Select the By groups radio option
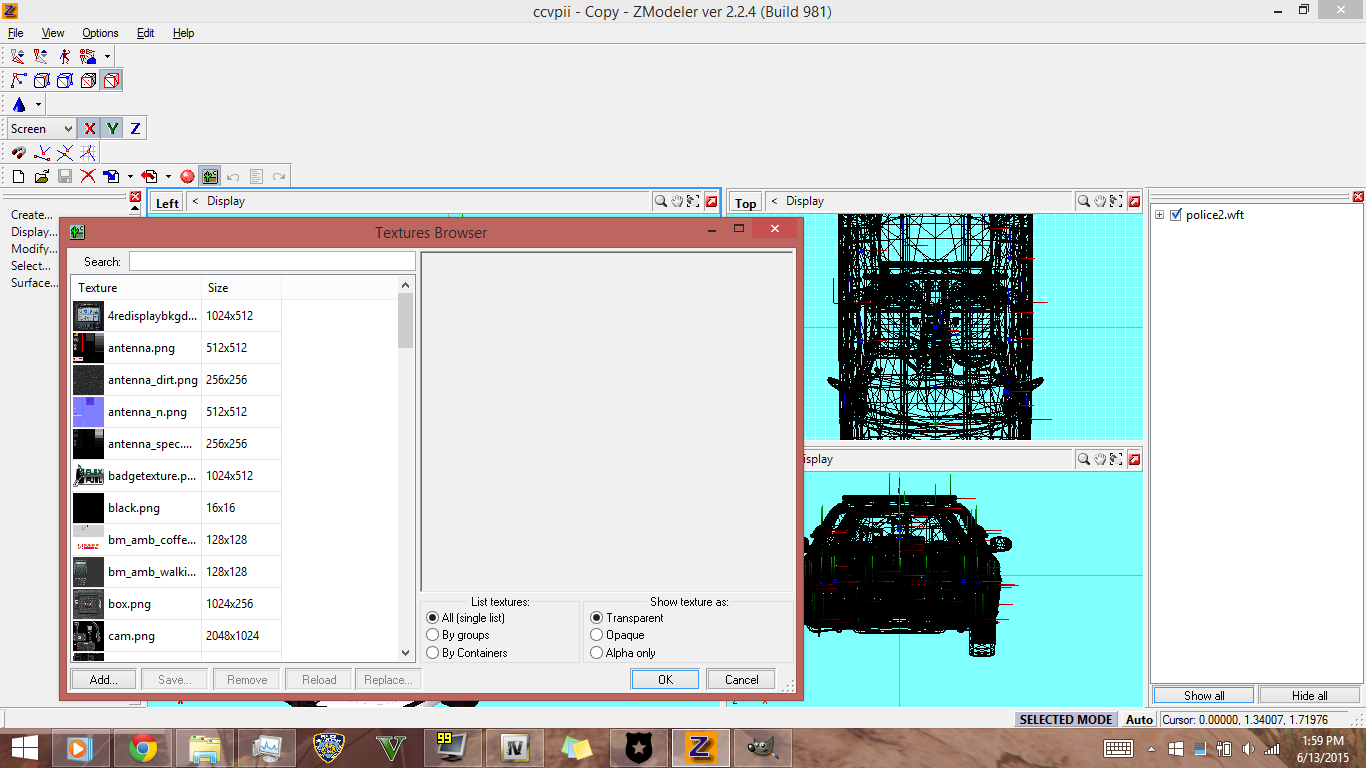Screen dimensions: 1366x768 tap(433, 635)
